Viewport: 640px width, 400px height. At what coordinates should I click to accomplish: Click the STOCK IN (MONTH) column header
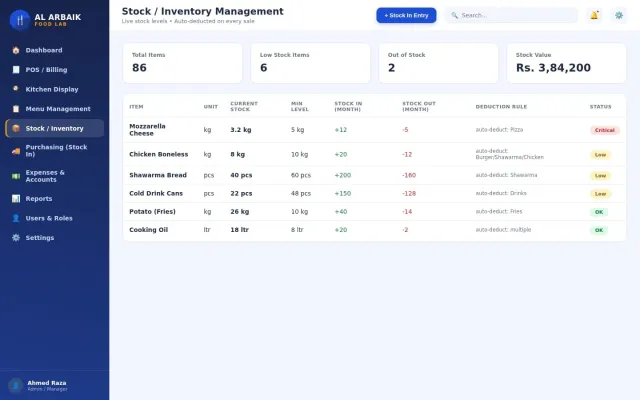click(348, 107)
